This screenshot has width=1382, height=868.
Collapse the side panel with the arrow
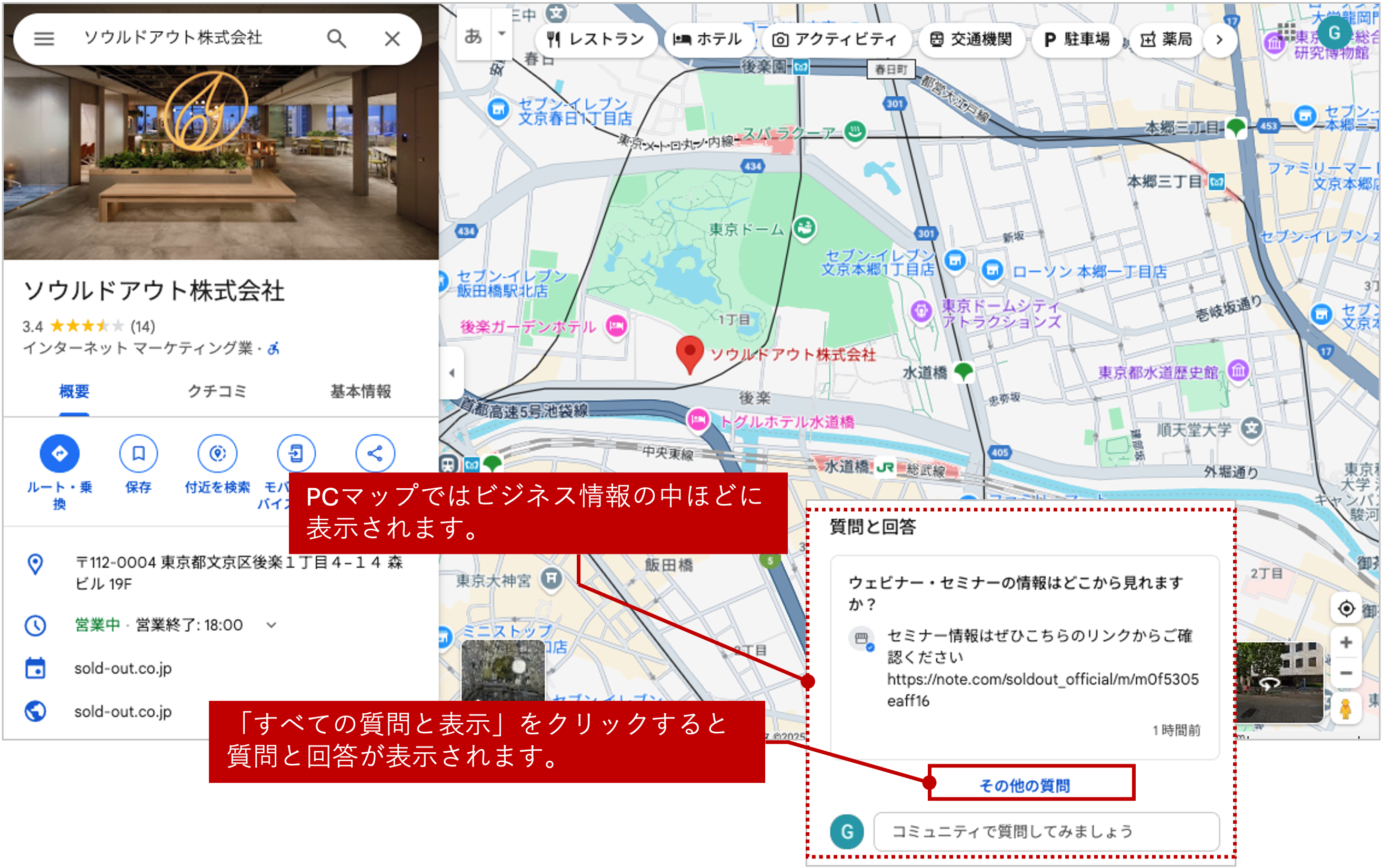point(452,373)
